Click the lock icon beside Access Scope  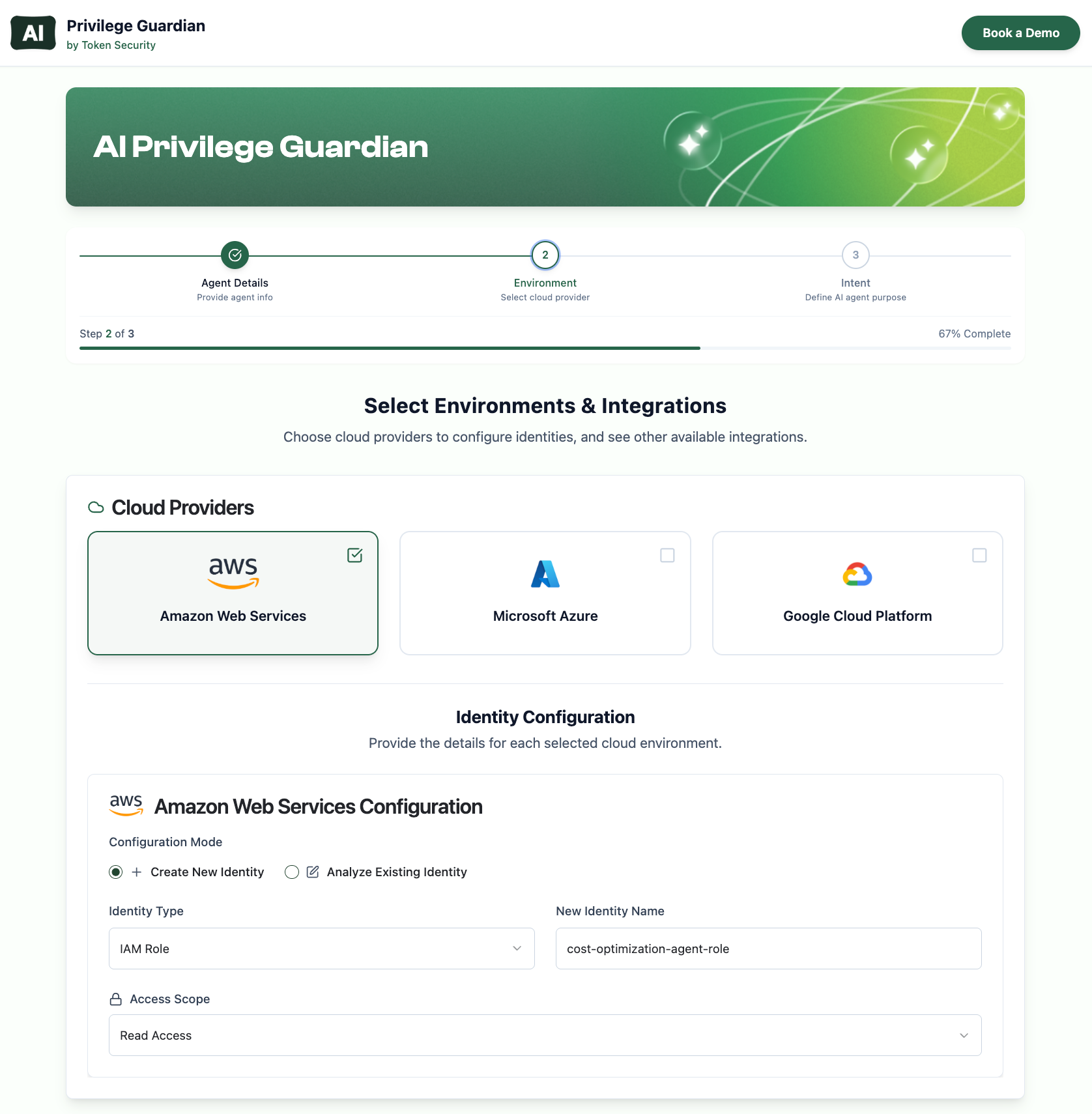tap(116, 999)
